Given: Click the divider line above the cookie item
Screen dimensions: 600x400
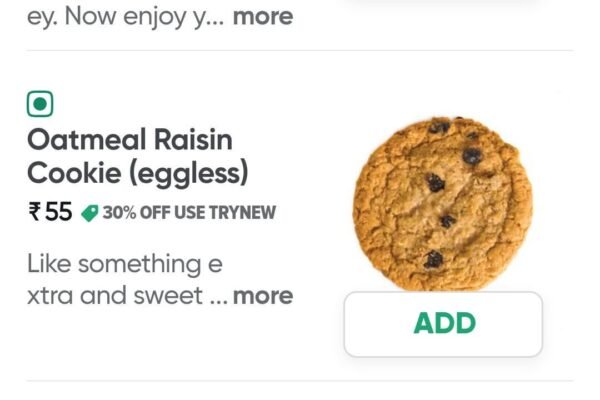Looking at the screenshot, I should (300, 51).
